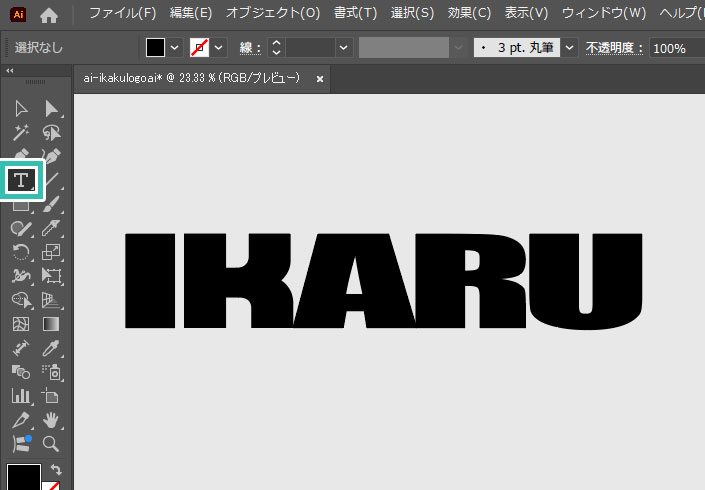705x490 pixels.
Task: Choose the Paintbrush tool
Action: (51, 204)
